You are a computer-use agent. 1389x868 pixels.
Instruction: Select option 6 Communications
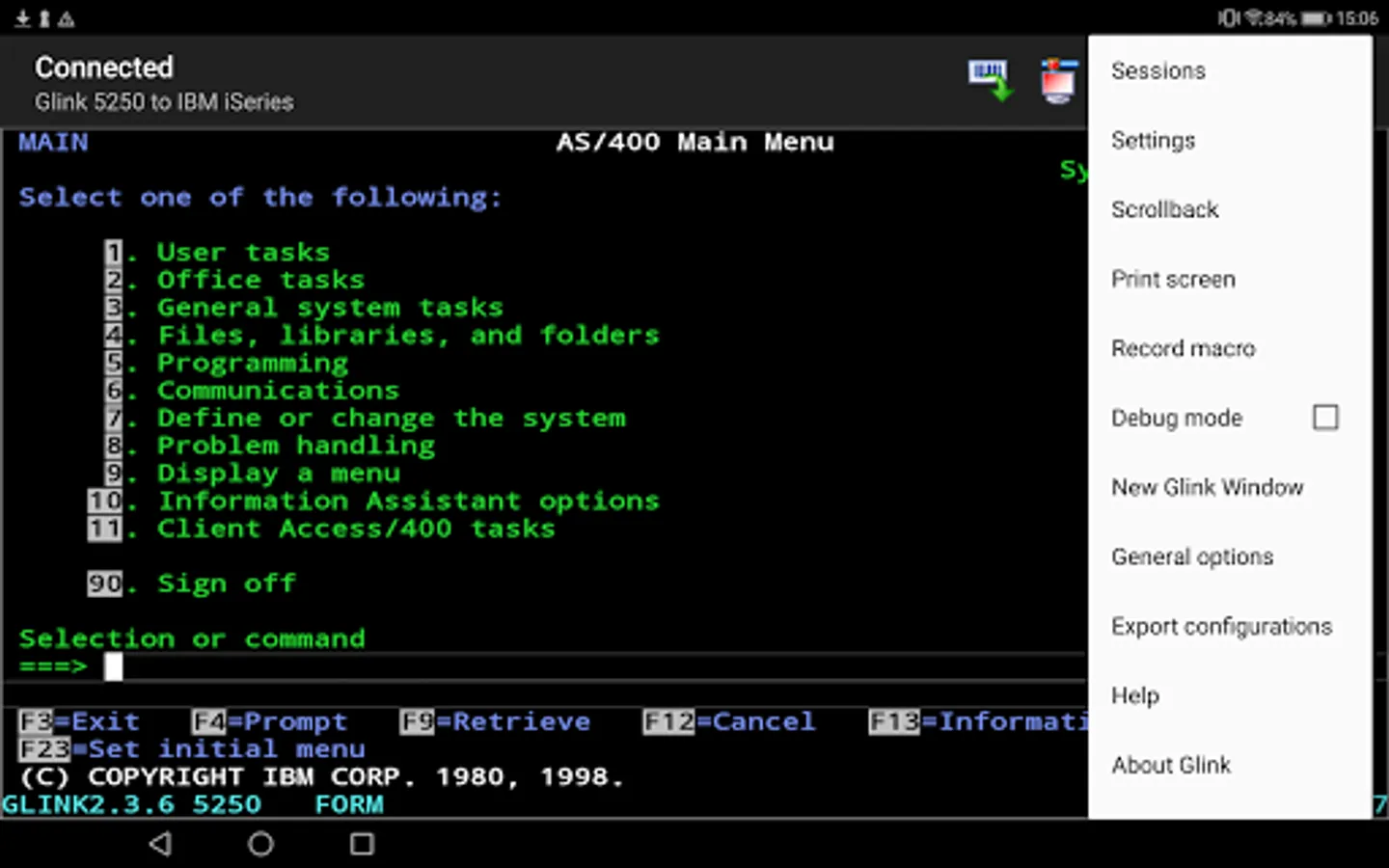point(252,391)
